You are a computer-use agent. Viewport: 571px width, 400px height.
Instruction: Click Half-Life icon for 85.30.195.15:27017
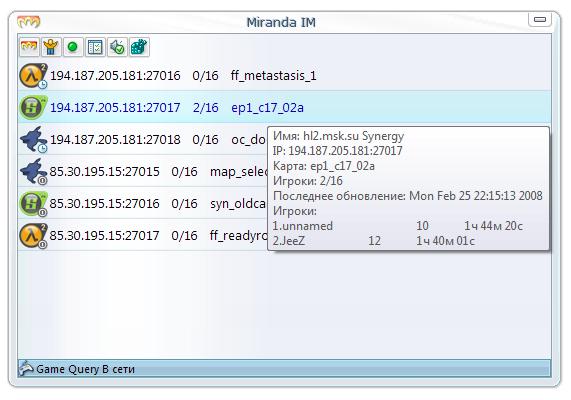[x=33, y=235]
